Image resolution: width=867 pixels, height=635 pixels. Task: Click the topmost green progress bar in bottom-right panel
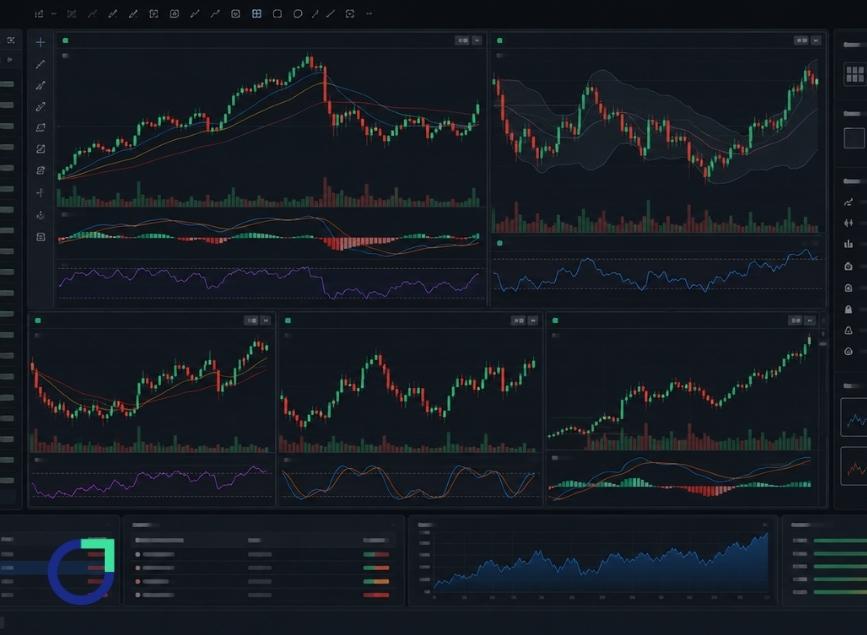click(x=840, y=540)
